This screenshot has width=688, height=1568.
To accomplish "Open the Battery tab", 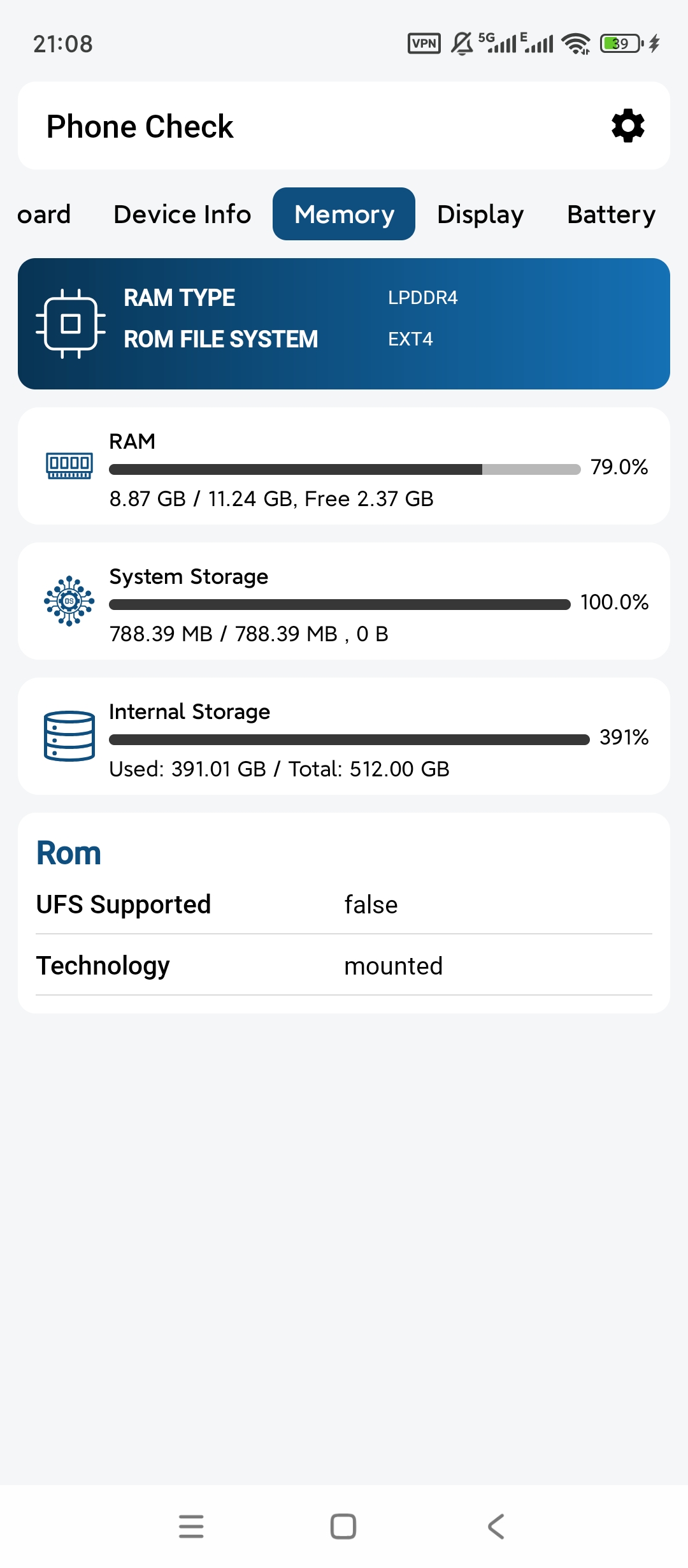I will click(612, 214).
